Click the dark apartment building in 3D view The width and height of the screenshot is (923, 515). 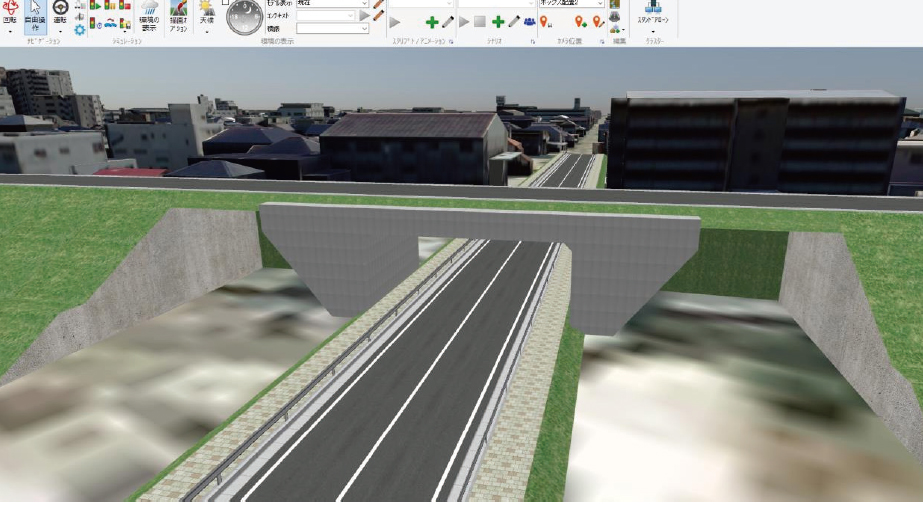756,141
